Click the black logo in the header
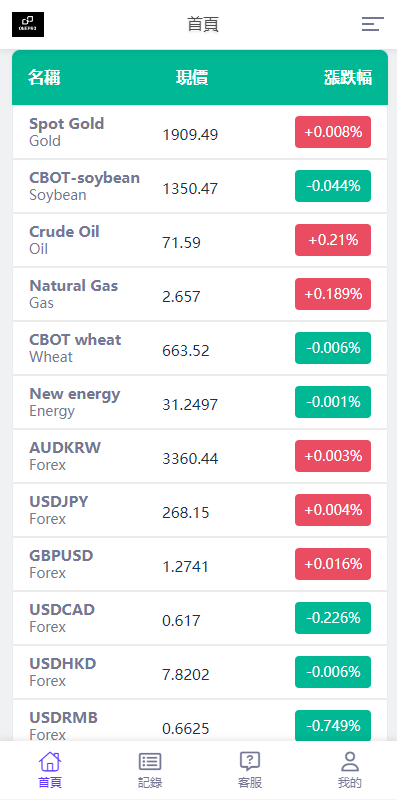The image size is (397, 800). click(x=28, y=24)
